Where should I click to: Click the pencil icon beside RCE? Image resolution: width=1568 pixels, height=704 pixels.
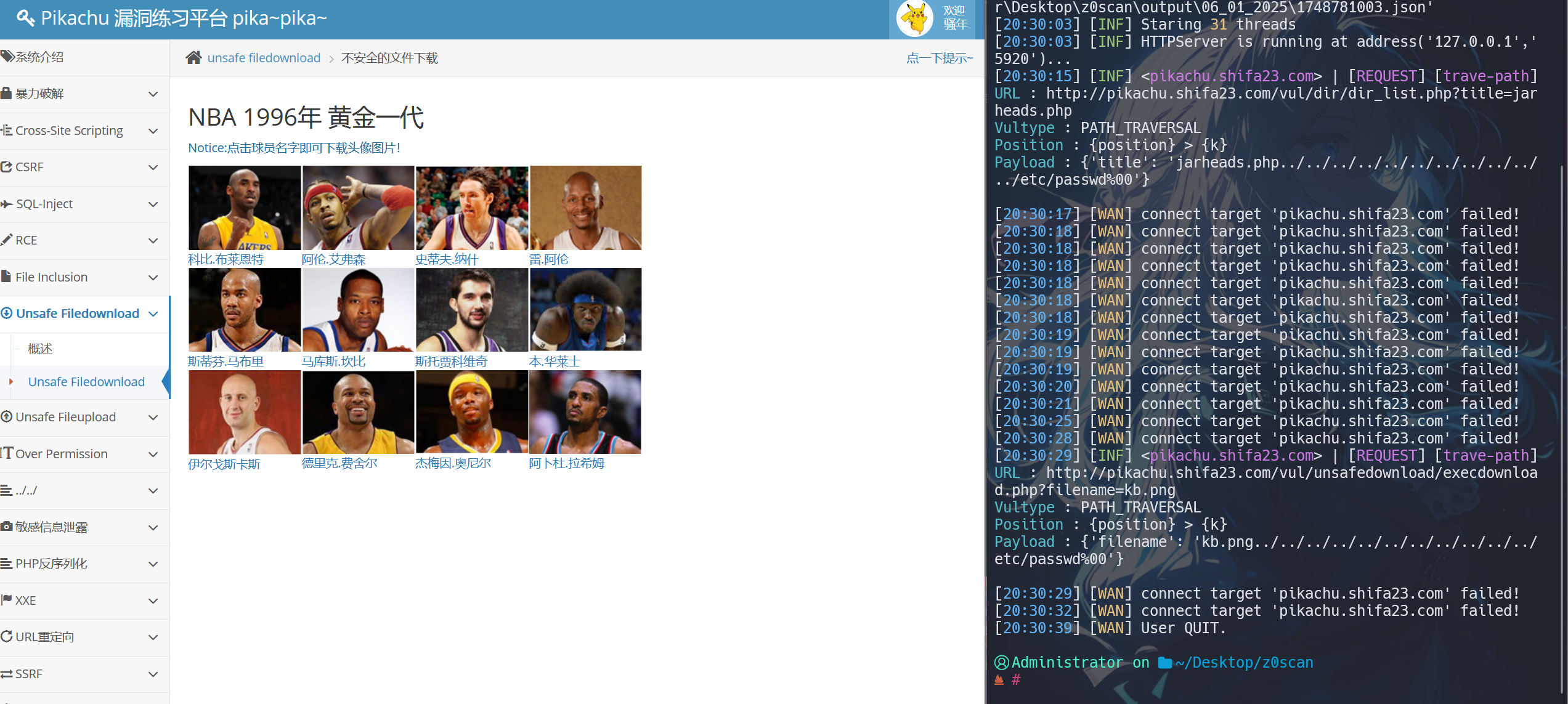point(6,240)
